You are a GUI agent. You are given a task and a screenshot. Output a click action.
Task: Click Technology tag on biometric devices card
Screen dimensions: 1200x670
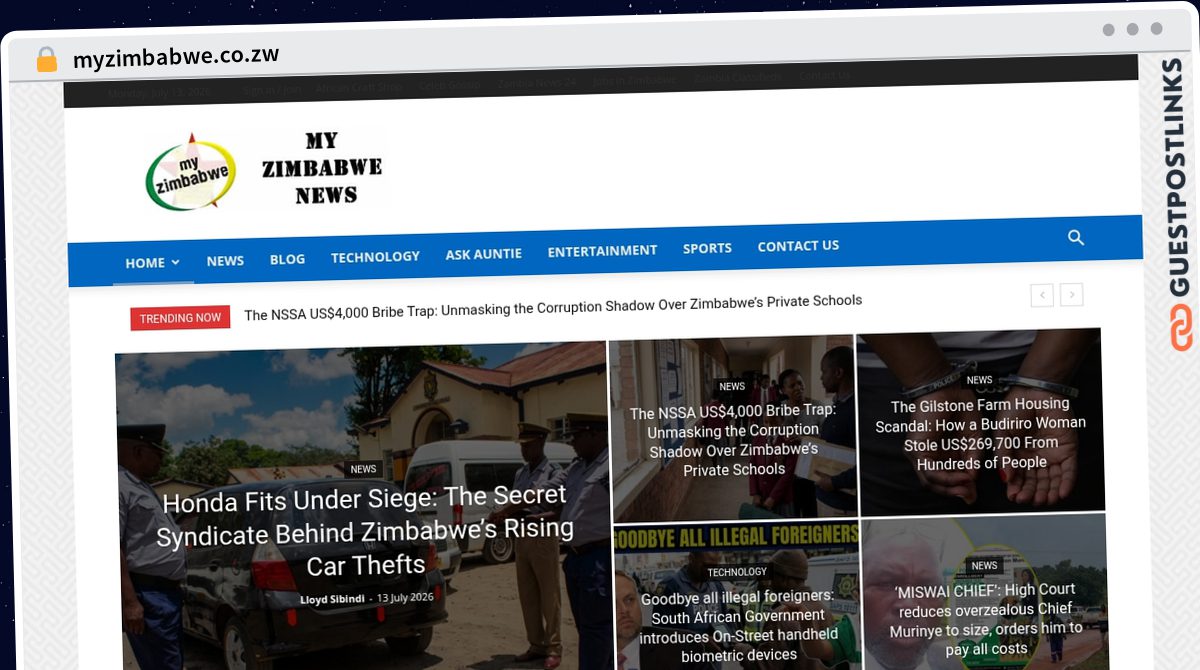tap(737, 572)
